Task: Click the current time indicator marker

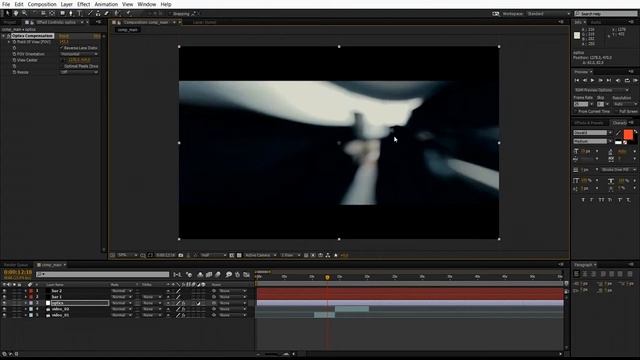Action: point(327,278)
